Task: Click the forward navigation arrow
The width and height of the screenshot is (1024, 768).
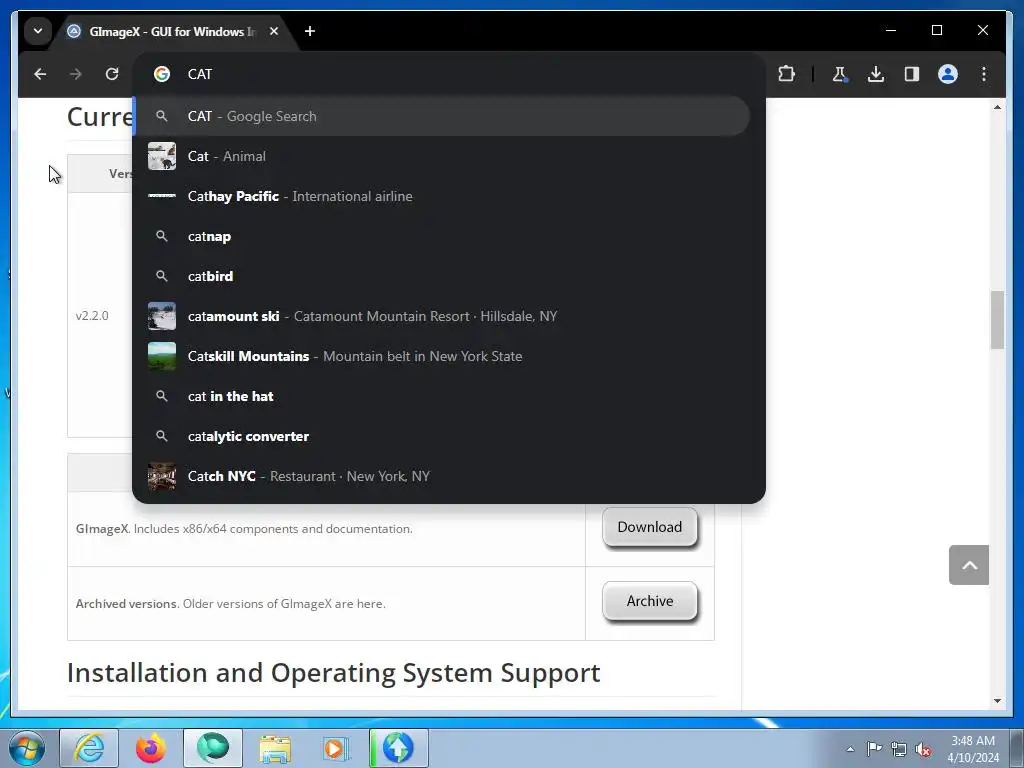Action: pos(76,74)
